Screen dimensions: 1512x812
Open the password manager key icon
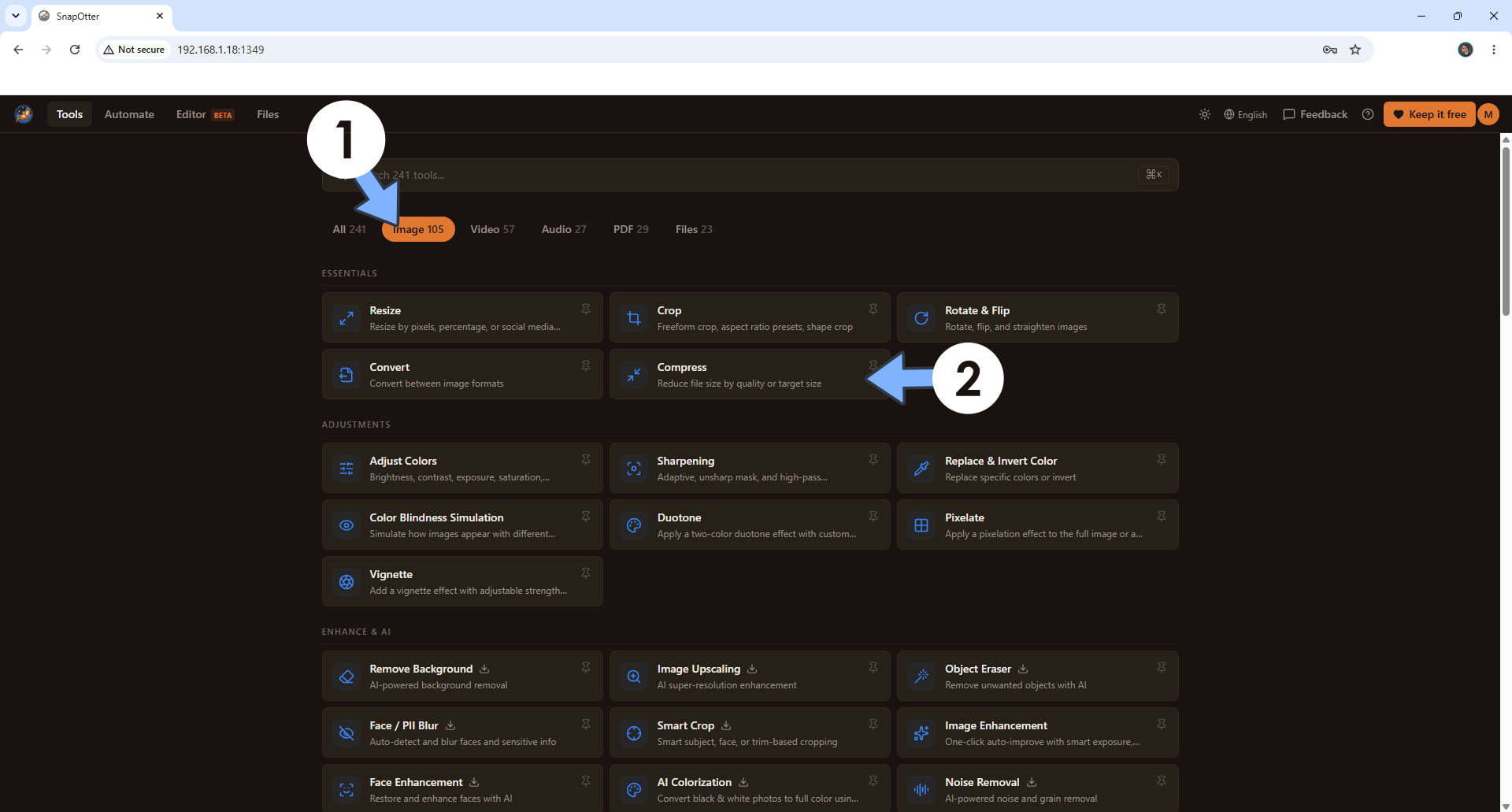coord(1330,50)
